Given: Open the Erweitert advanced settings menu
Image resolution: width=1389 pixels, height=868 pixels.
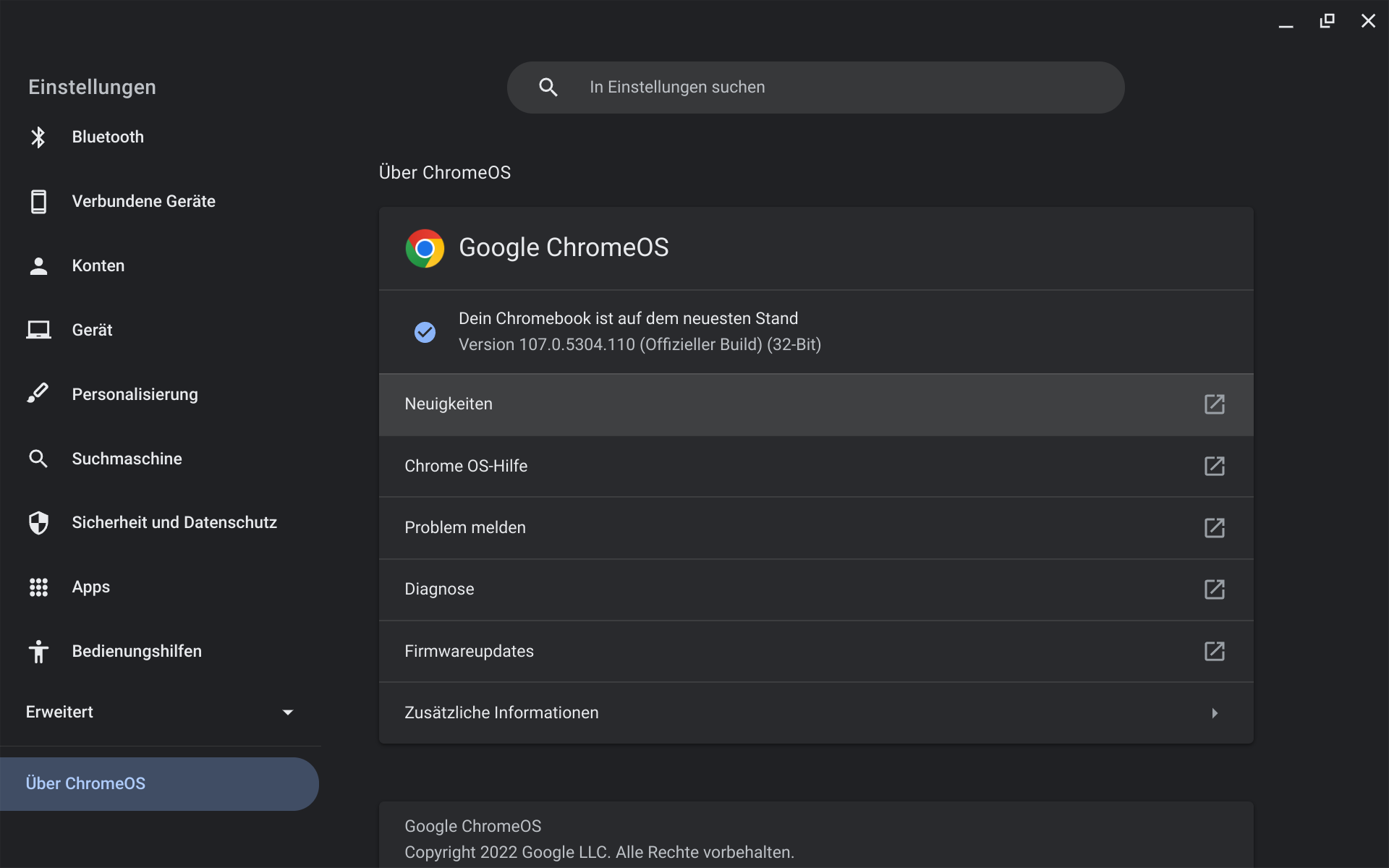Looking at the screenshot, I should pyautogui.click(x=60, y=712).
